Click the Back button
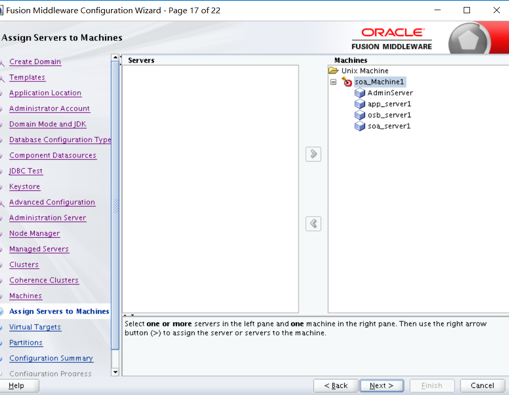The width and height of the screenshot is (509, 395). 336,386
